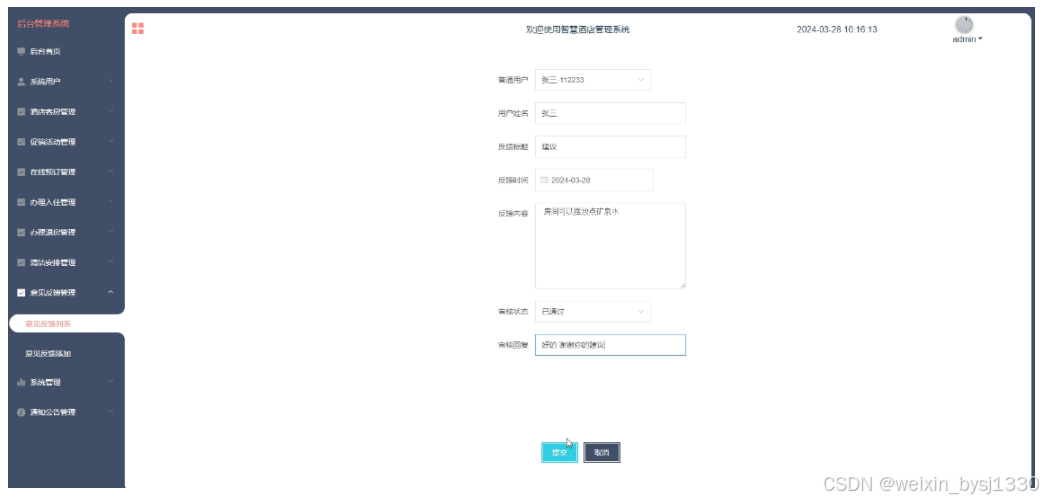The height and width of the screenshot is (502, 1043).
Task: Open the admin account dropdown caret
Action: [980, 39]
